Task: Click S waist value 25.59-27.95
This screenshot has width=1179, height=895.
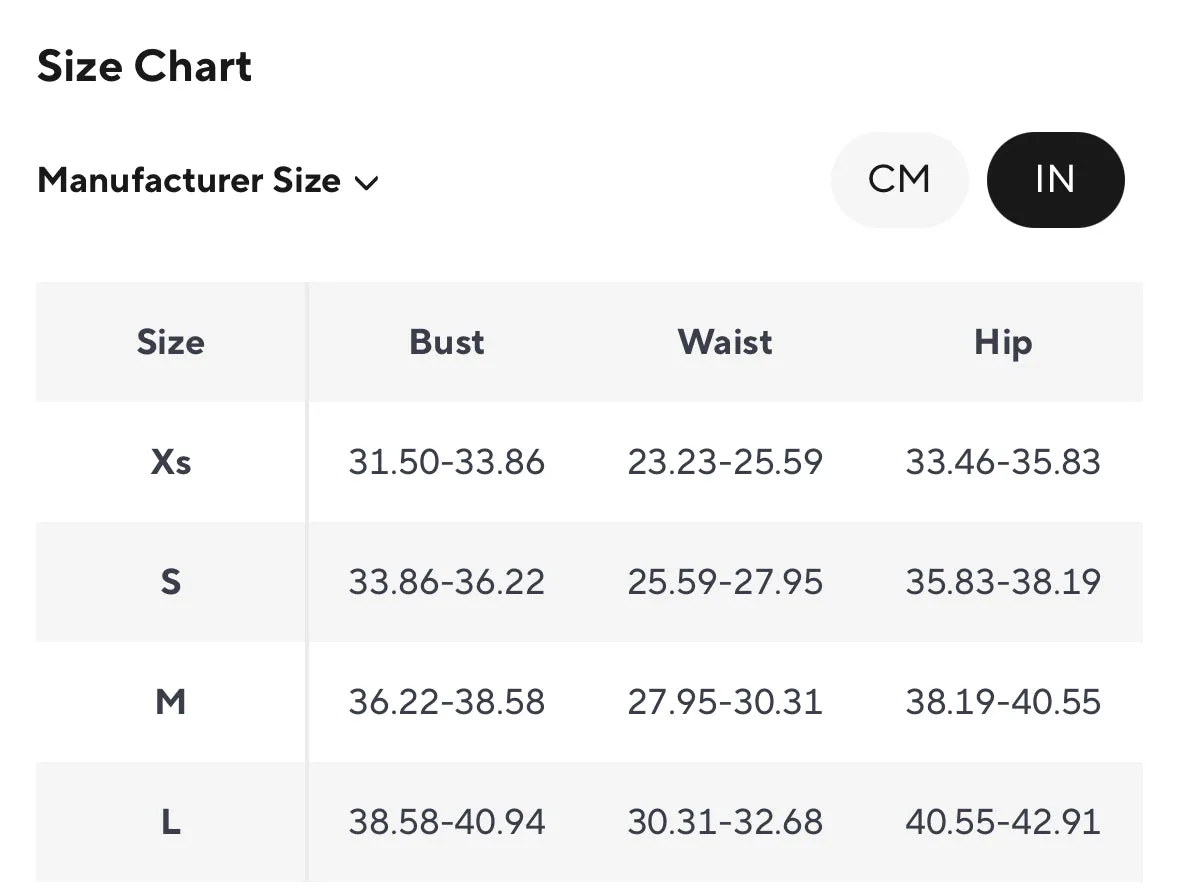Action: [x=725, y=582]
